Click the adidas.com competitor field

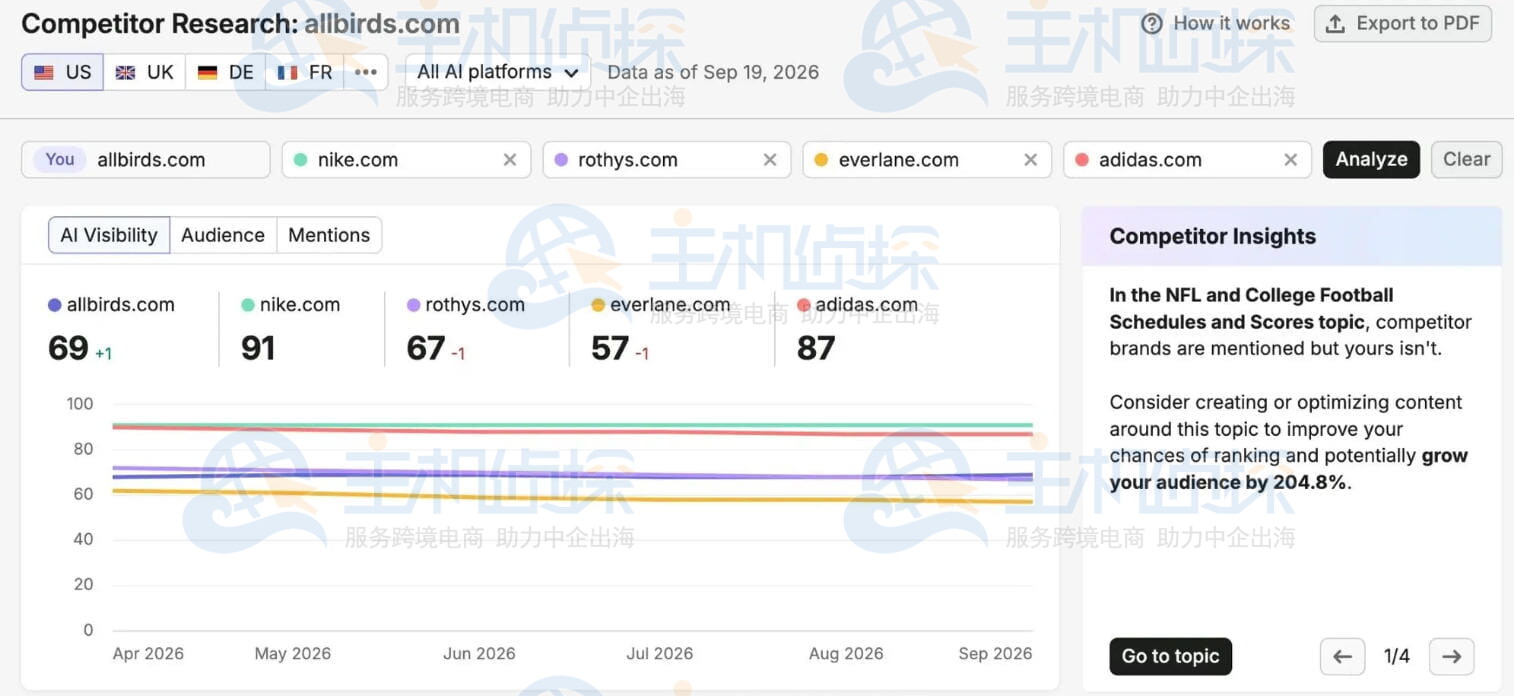pos(1187,160)
